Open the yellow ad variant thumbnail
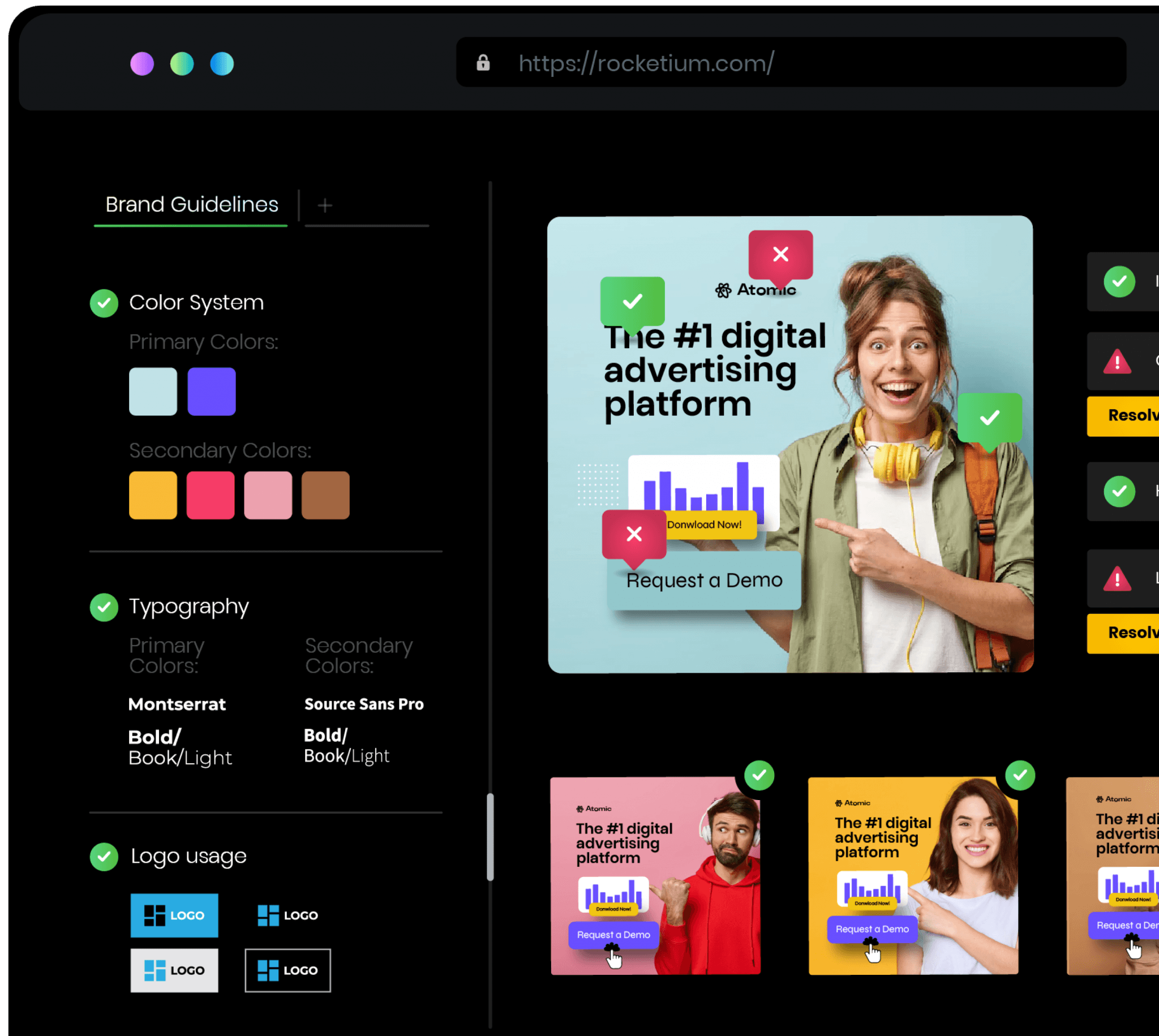The height and width of the screenshot is (1036, 1159). point(913,876)
